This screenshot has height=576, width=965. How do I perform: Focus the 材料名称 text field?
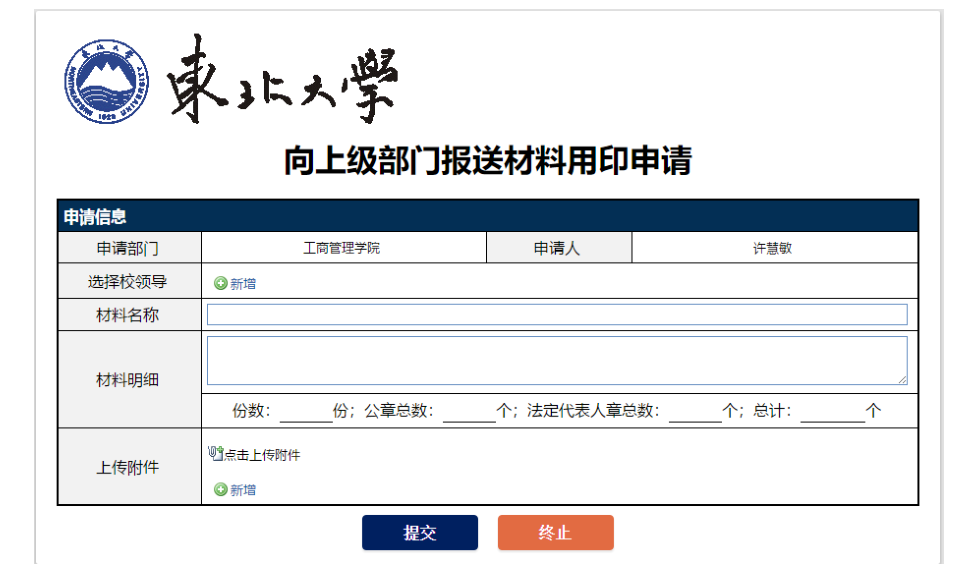pos(556,315)
